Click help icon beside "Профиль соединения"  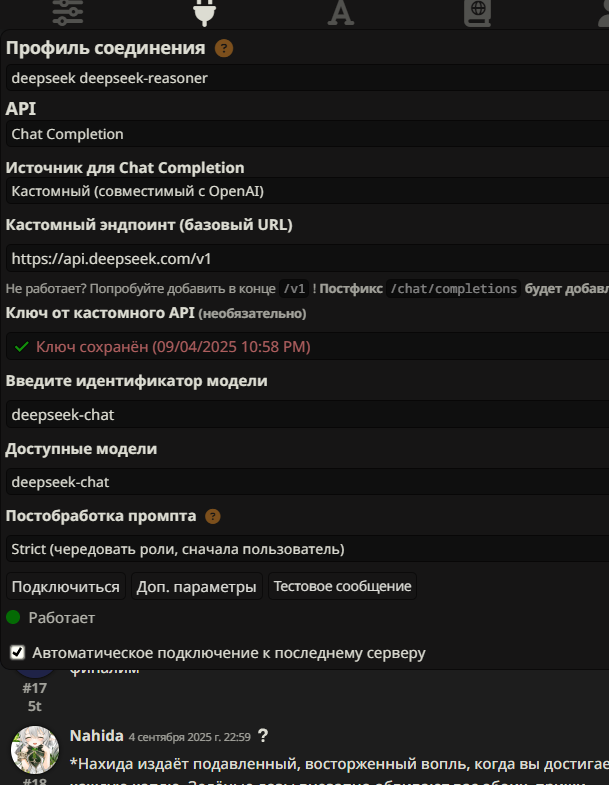pyautogui.click(x=224, y=48)
